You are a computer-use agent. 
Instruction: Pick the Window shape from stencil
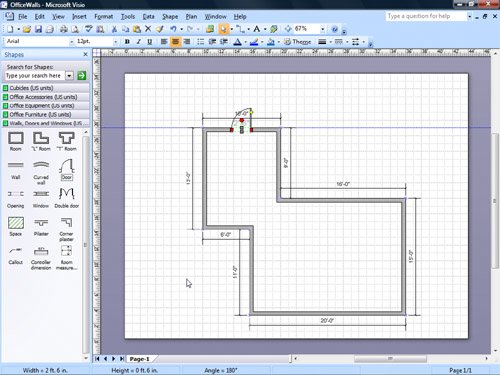click(41, 198)
